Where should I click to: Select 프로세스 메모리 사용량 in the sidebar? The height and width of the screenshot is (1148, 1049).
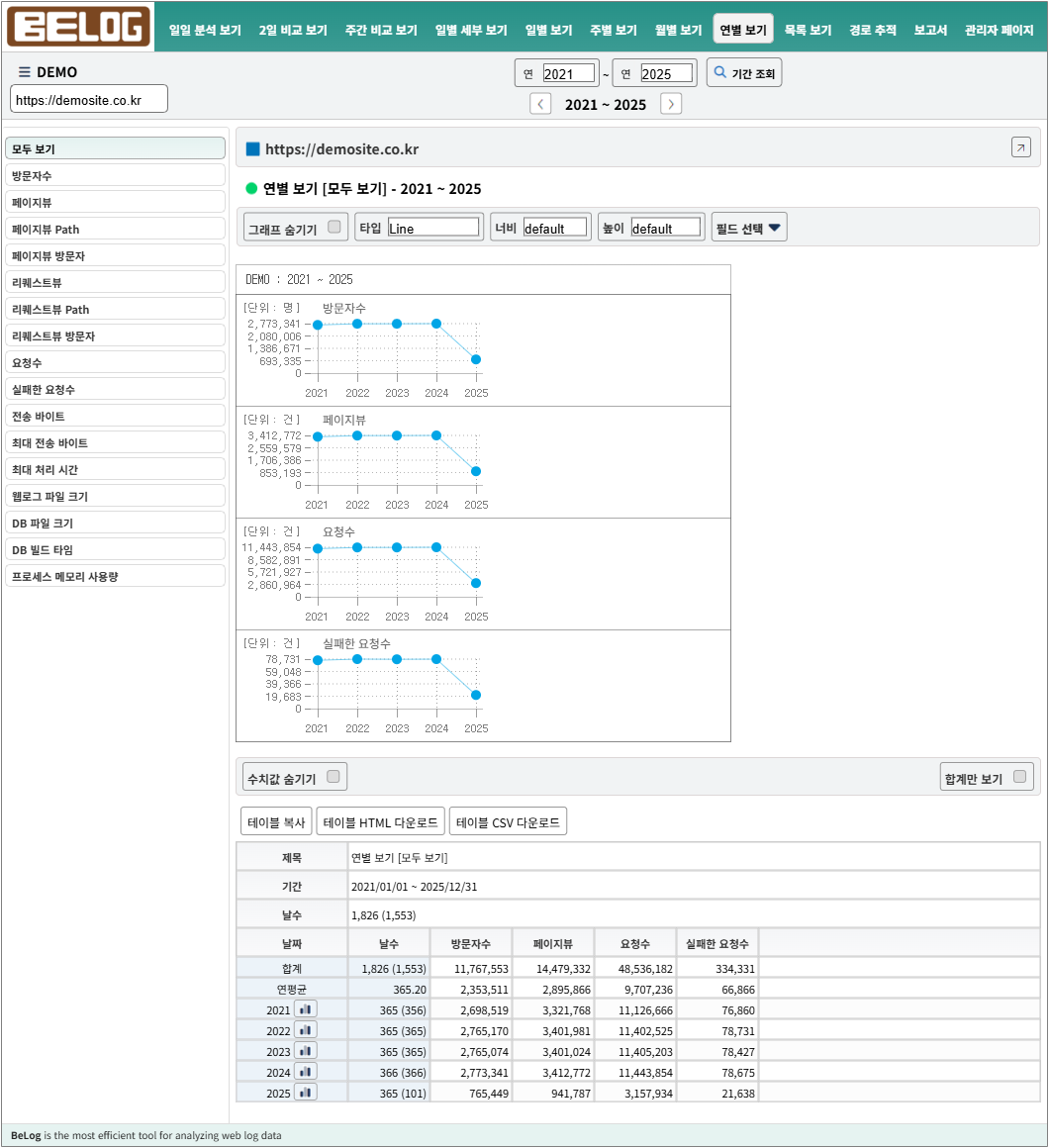tap(115, 576)
